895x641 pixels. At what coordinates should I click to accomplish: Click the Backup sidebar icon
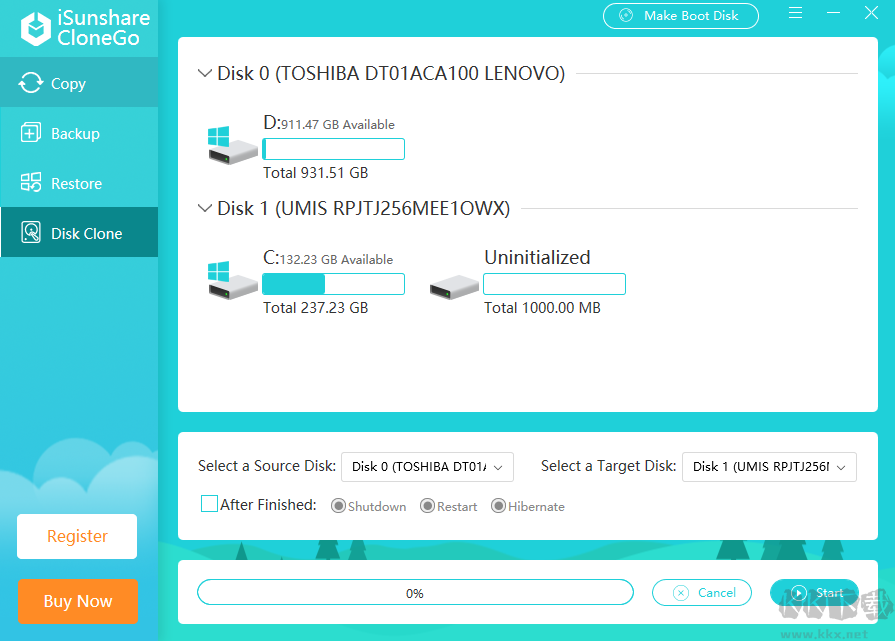point(30,133)
